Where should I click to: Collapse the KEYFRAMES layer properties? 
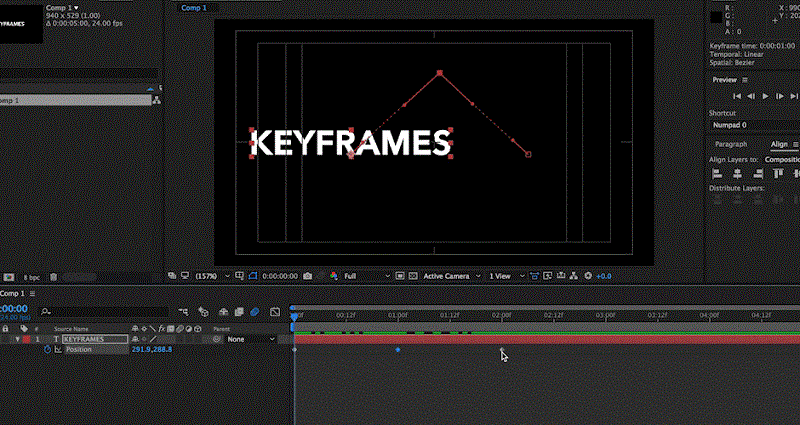[17, 339]
